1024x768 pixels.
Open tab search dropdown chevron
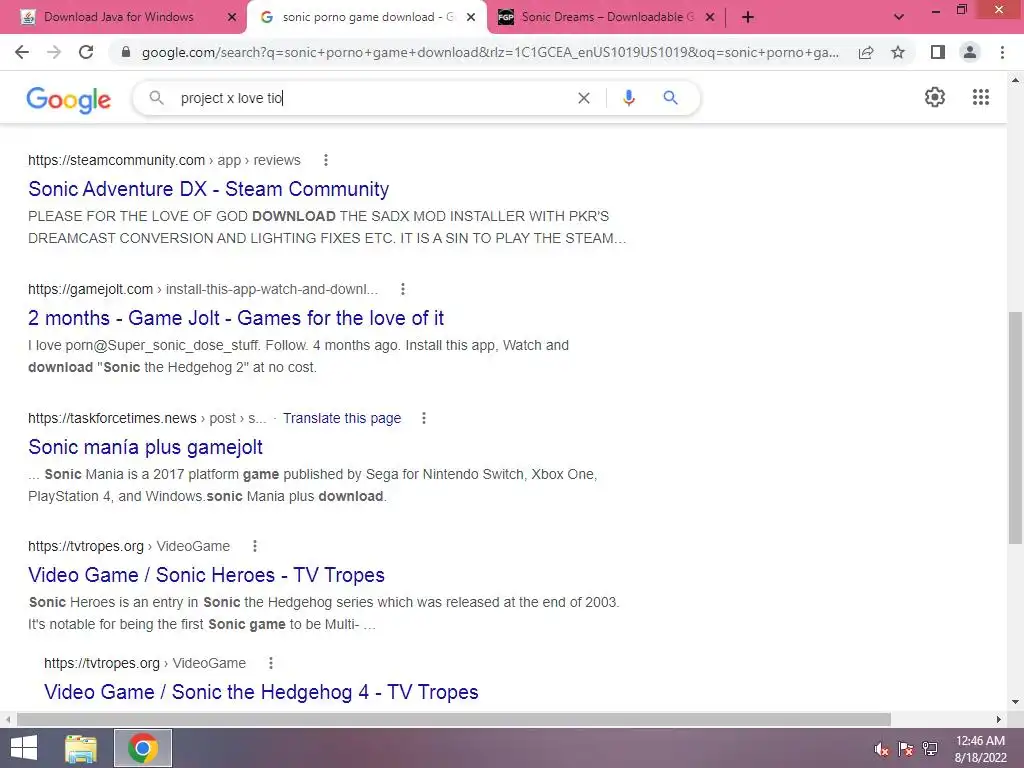tap(899, 17)
